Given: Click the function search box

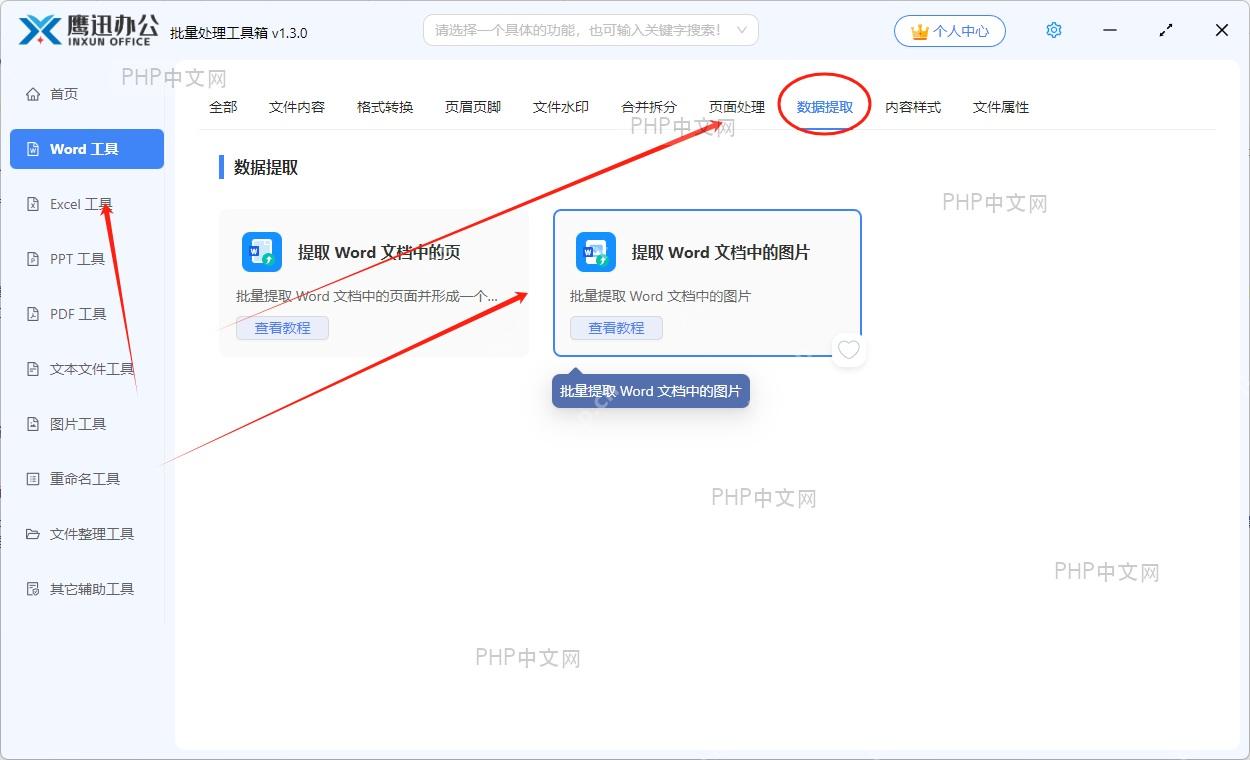Looking at the screenshot, I should point(590,30).
